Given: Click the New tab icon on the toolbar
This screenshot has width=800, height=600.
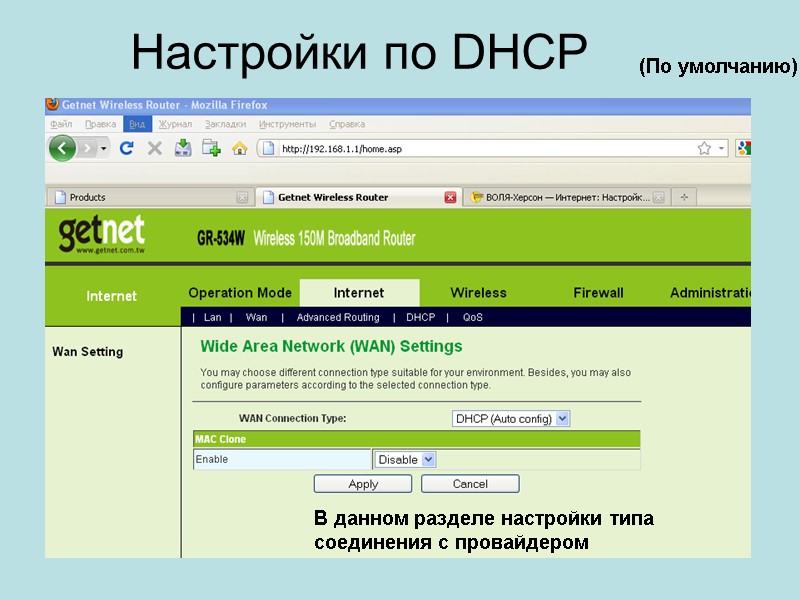Looking at the screenshot, I should [211, 148].
